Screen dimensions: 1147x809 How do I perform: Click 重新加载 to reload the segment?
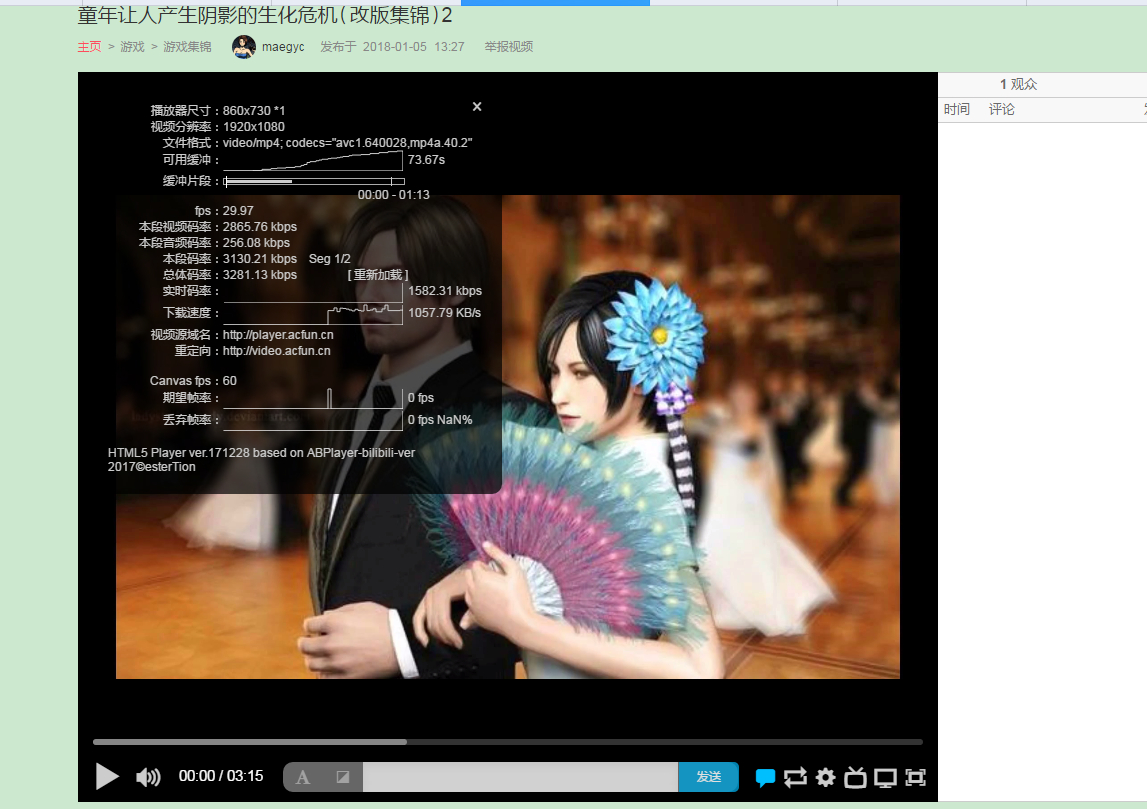click(377, 275)
